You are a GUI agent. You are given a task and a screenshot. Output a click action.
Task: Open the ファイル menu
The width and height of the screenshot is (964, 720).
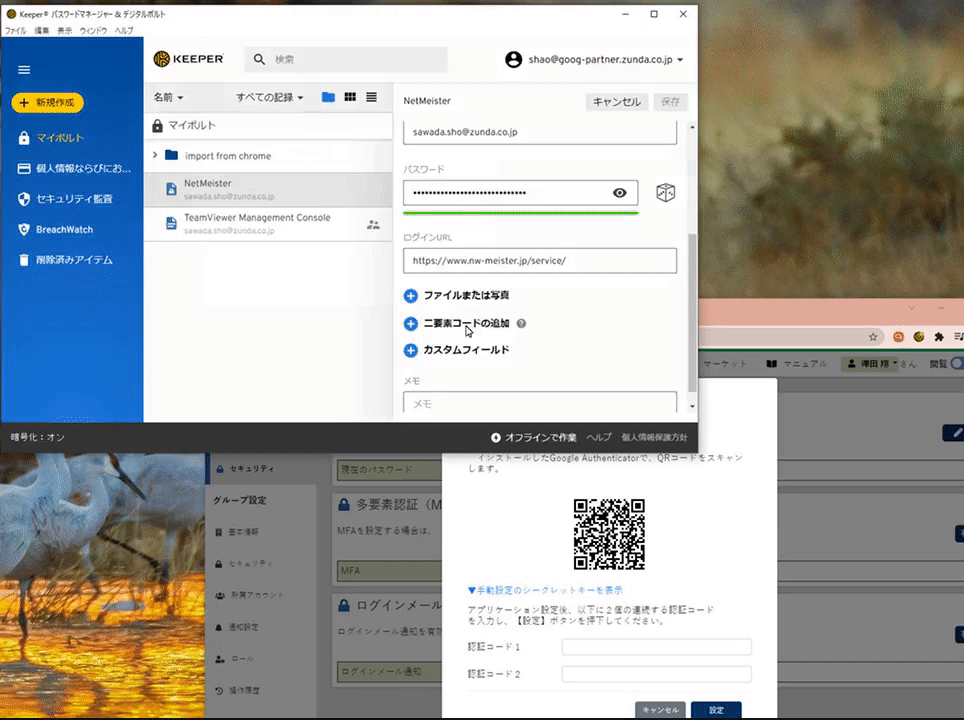pos(15,31)
